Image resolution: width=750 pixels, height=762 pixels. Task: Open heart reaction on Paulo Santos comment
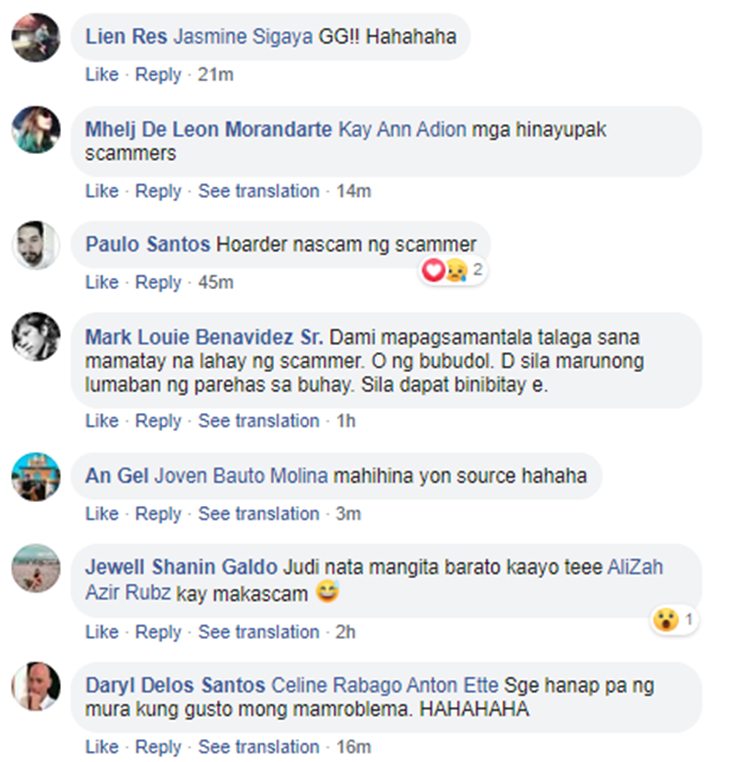433,270
